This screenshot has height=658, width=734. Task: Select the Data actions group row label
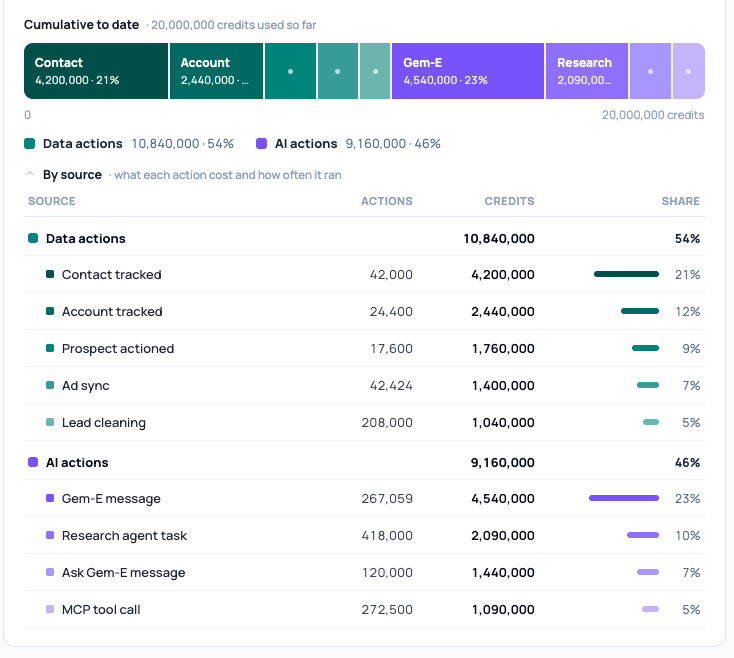coord(86,239)
